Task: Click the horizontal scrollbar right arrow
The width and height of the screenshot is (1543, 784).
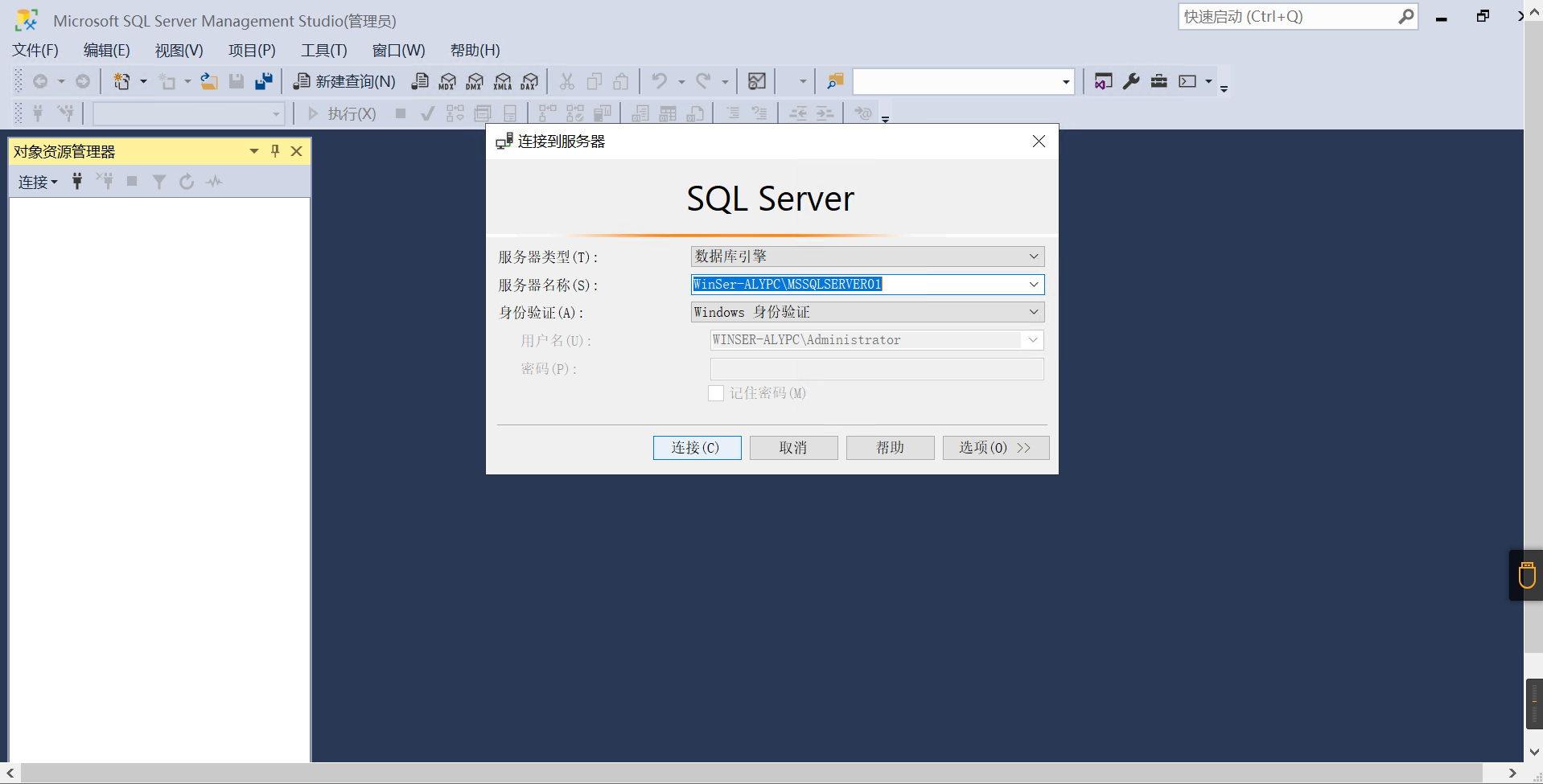Action: [1512, 773]
